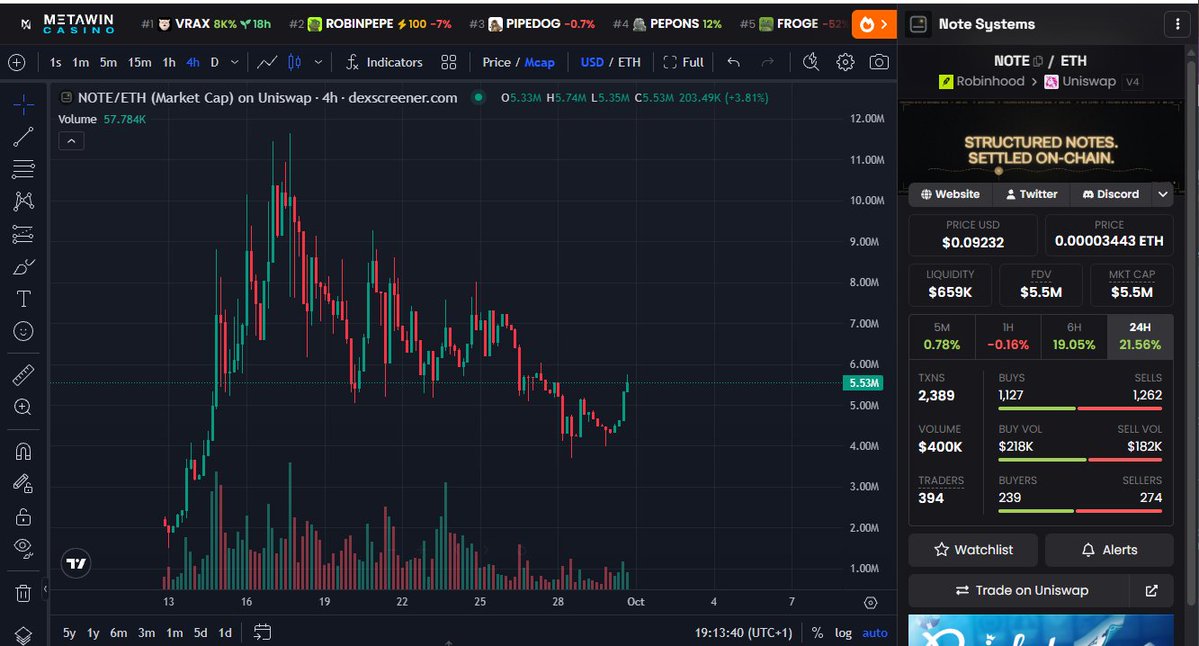Screen dimensions: 1199x646
Task: Open trade link in external window
Action: coord(1152,590)
